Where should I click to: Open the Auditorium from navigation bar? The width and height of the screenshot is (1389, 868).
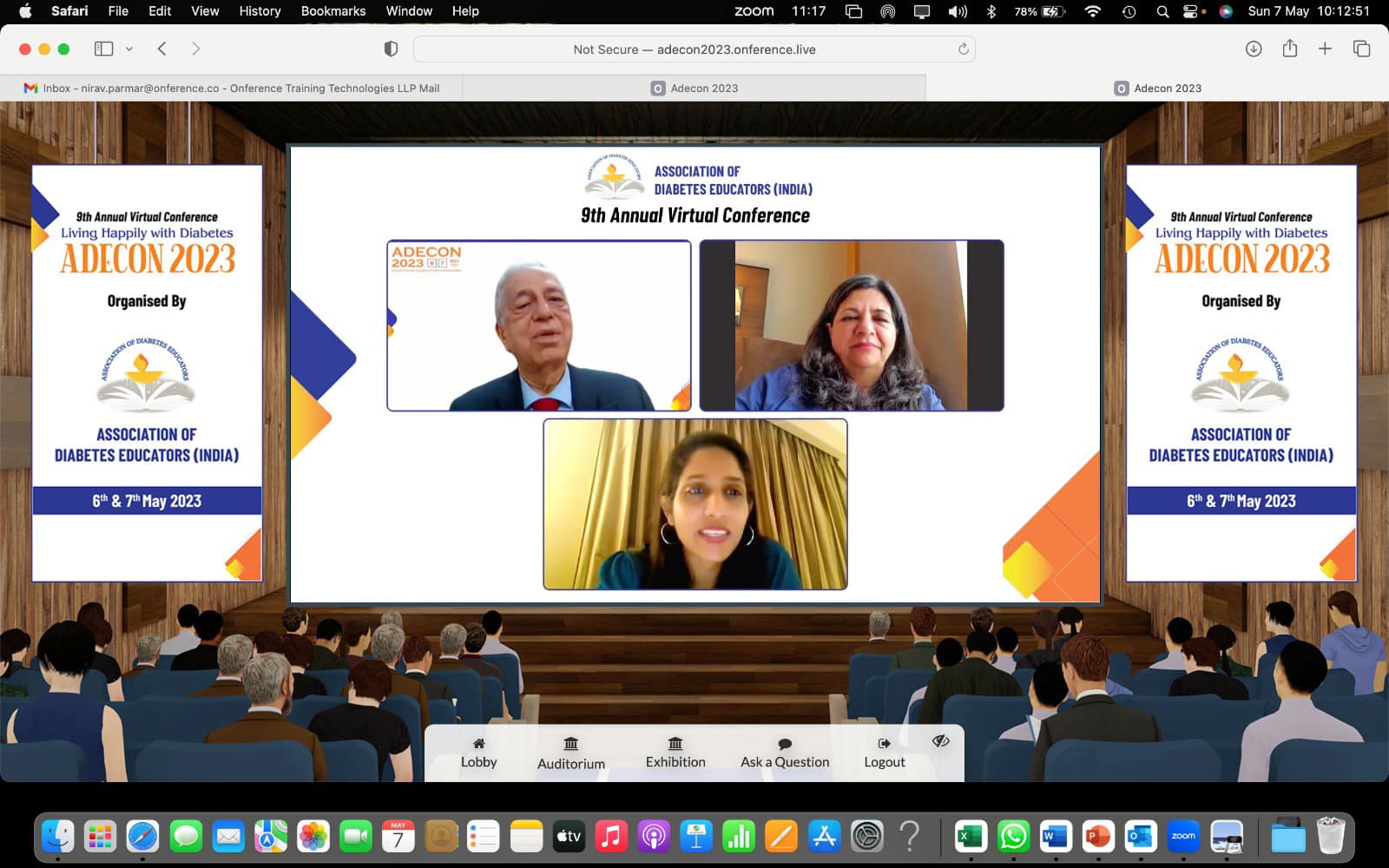tap(570, 753)
